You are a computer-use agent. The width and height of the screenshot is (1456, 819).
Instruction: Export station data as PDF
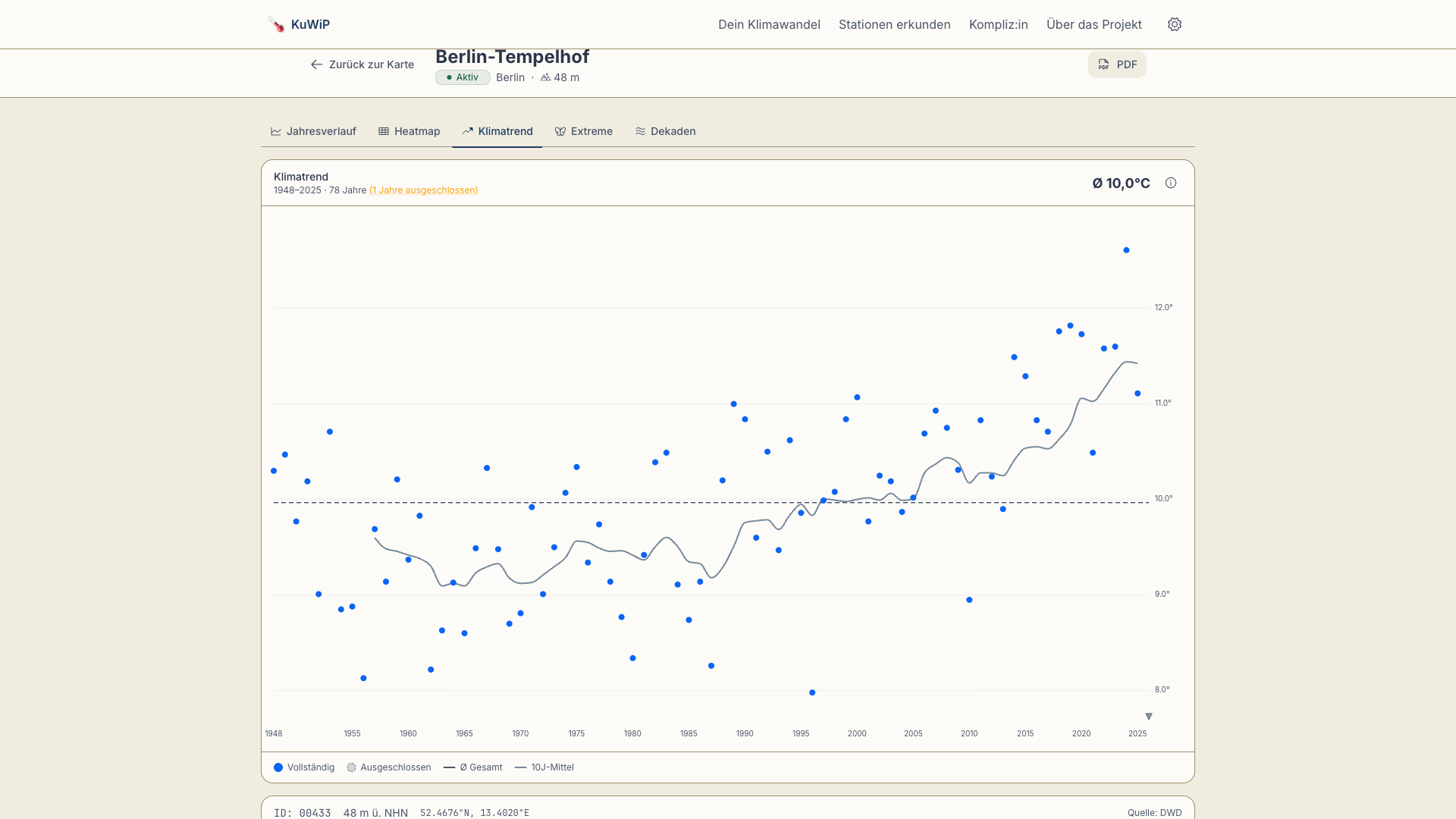pos(1116,64)
